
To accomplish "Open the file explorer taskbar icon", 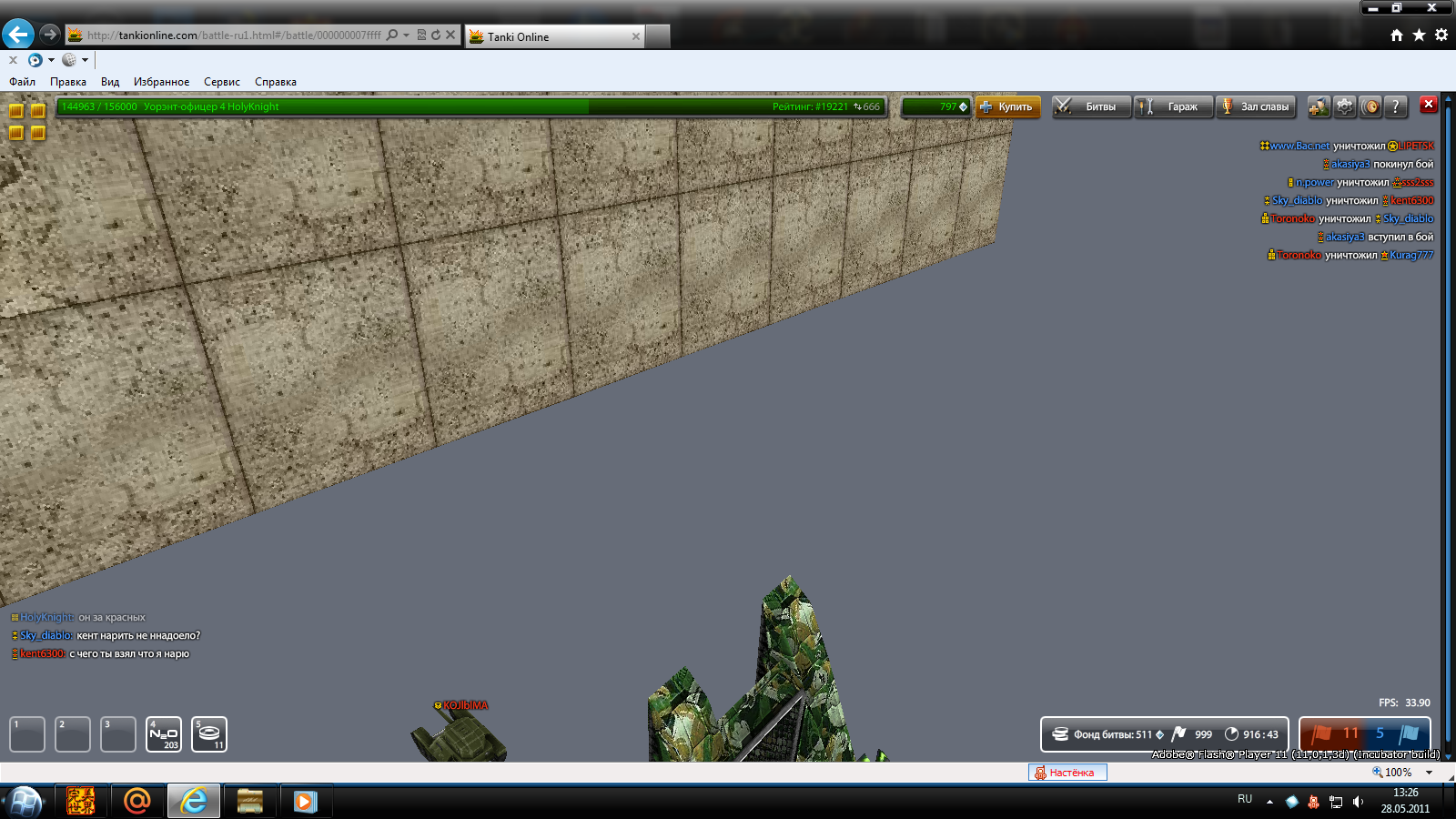I will tap(249, 801).
